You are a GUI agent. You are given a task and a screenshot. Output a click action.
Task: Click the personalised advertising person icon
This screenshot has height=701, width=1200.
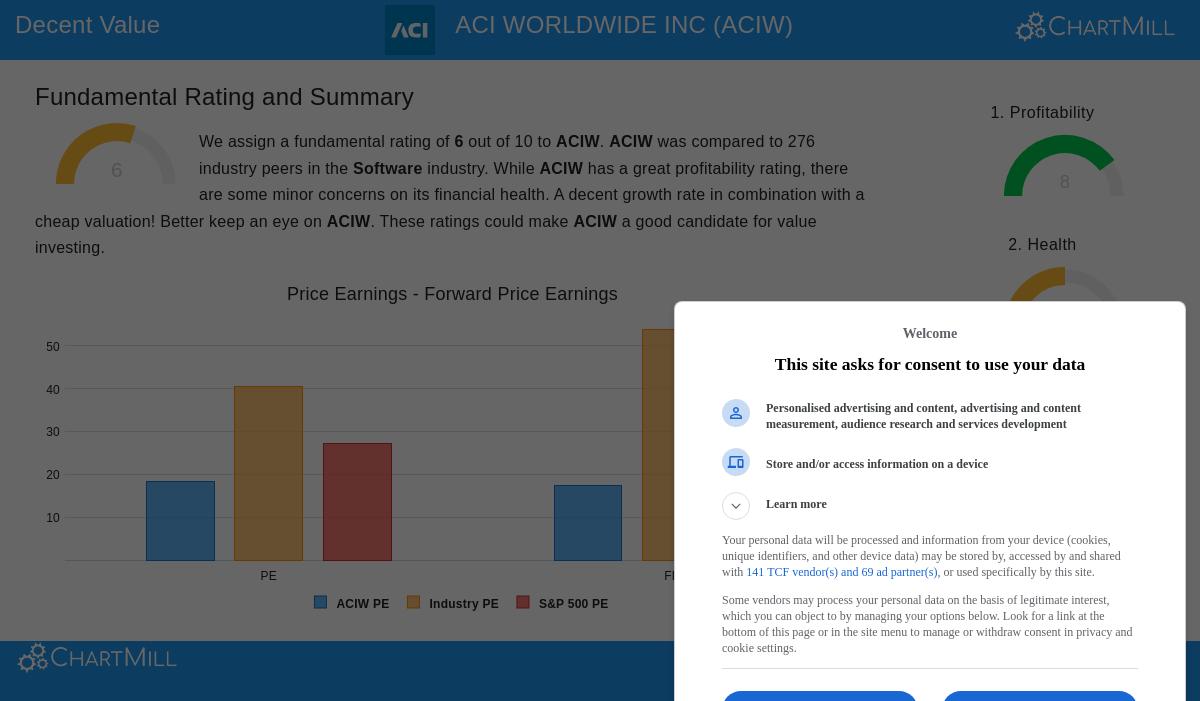[736, 413]
